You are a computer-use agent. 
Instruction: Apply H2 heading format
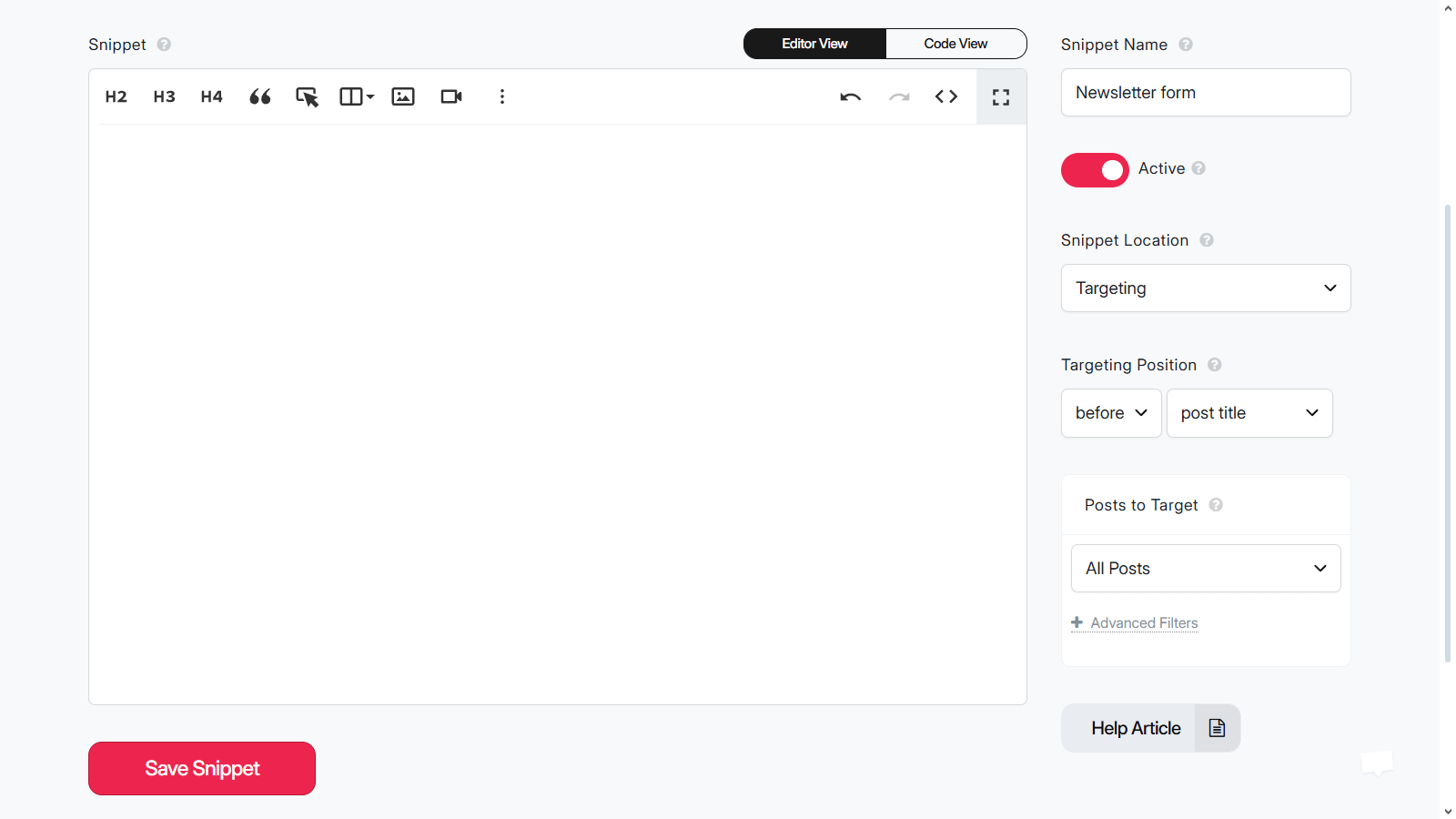point(116,96)
